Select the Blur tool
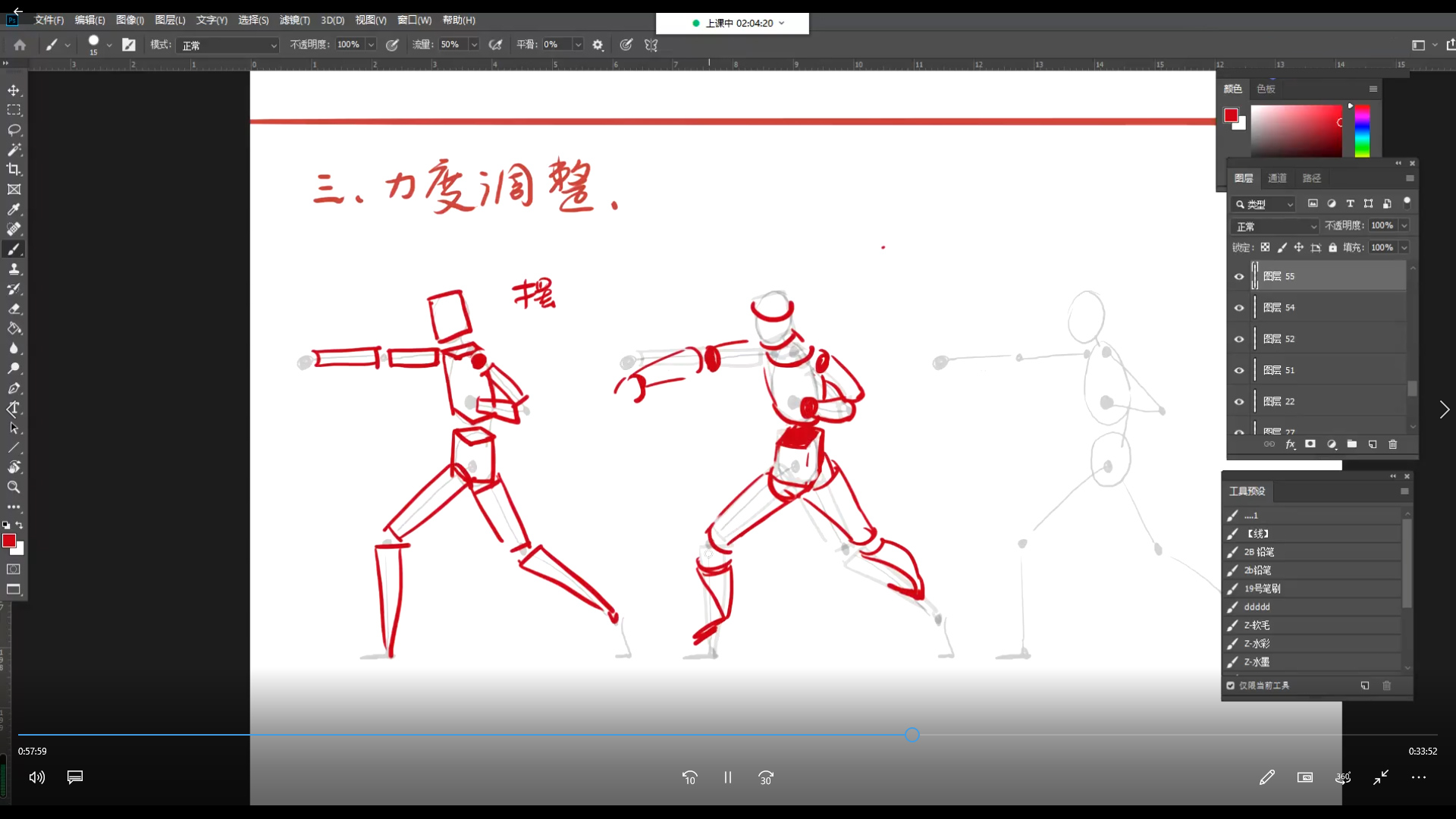Viewport: 1456px width, 819px height. 14,349
